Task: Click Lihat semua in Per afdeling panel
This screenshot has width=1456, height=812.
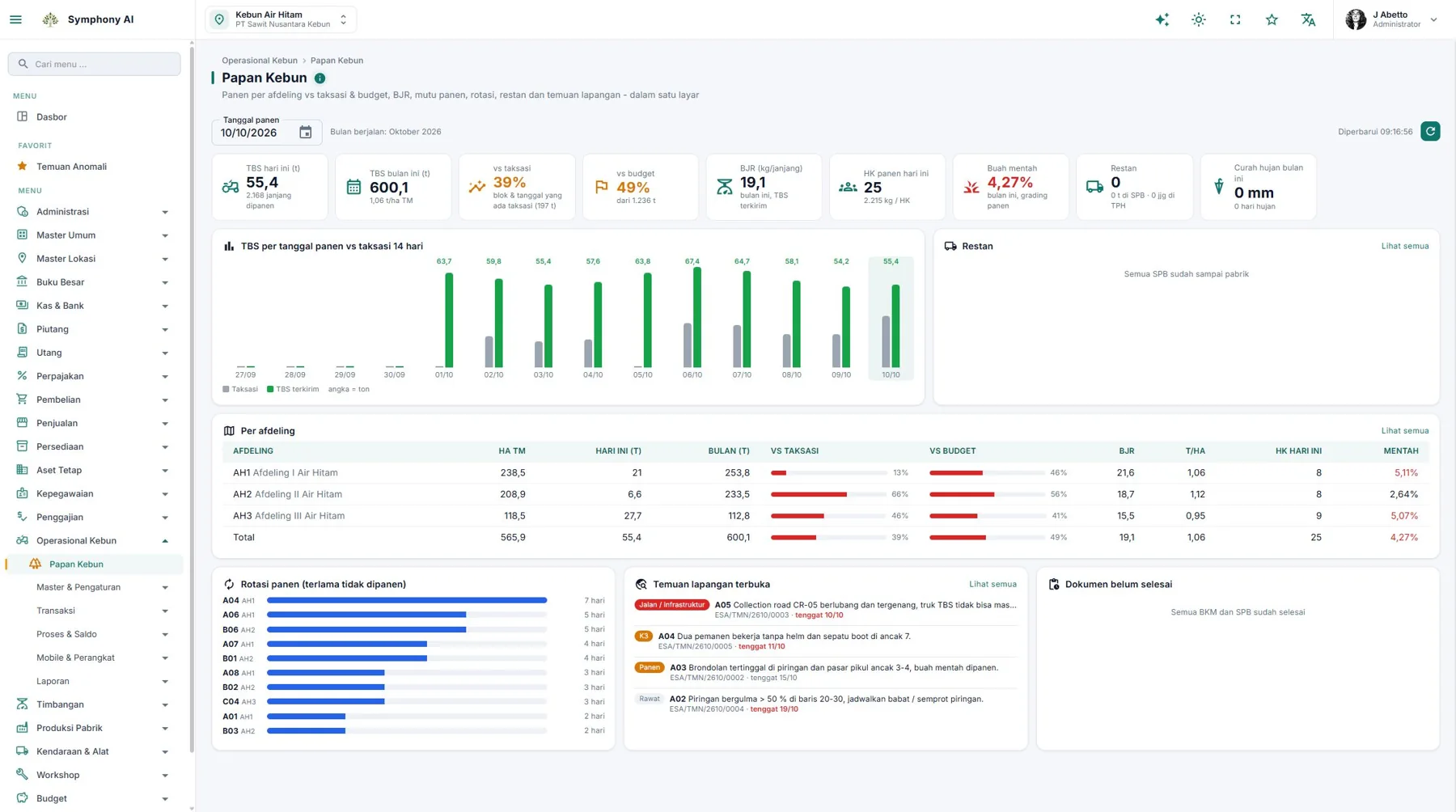Action: [x=1404, y=431]
